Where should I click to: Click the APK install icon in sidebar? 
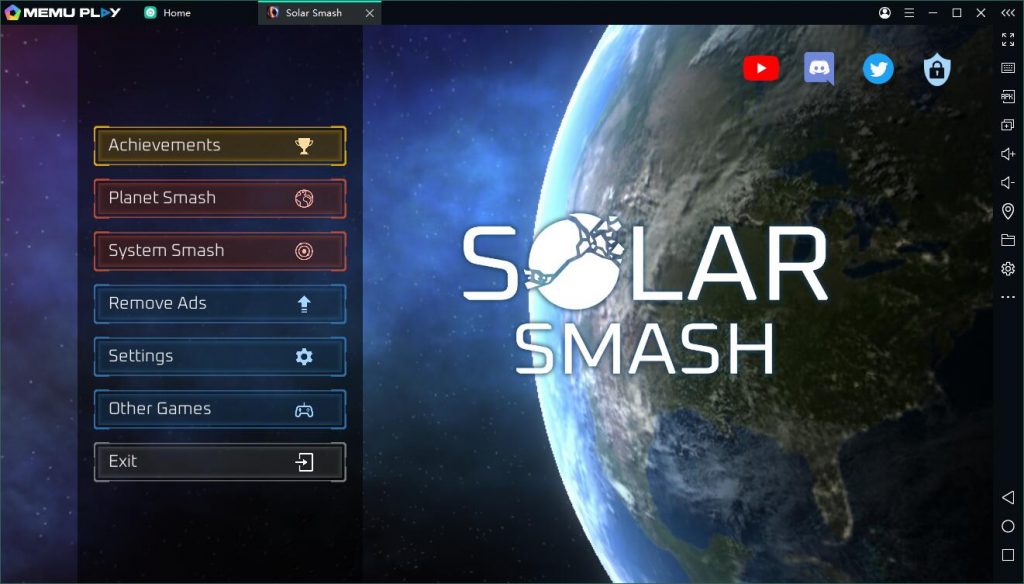click(x=1008, y=96)
